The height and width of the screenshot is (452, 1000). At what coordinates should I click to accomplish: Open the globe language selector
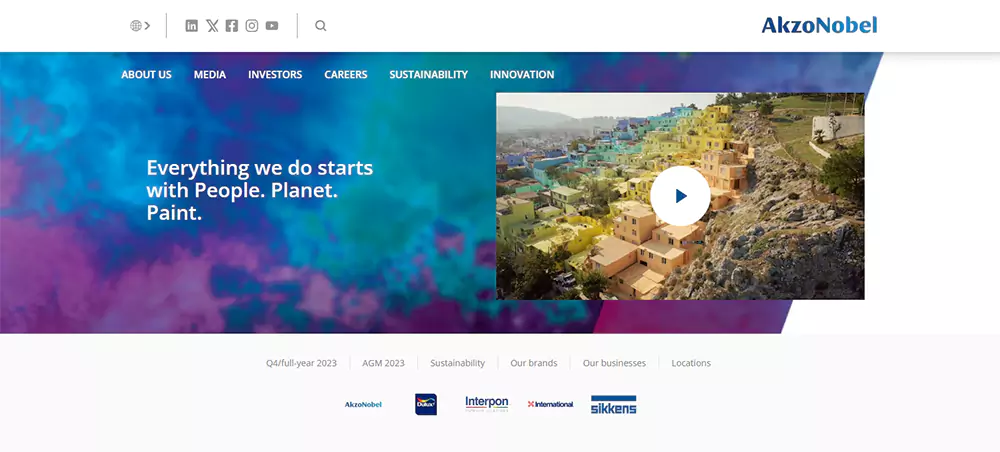tap(140, 26)
